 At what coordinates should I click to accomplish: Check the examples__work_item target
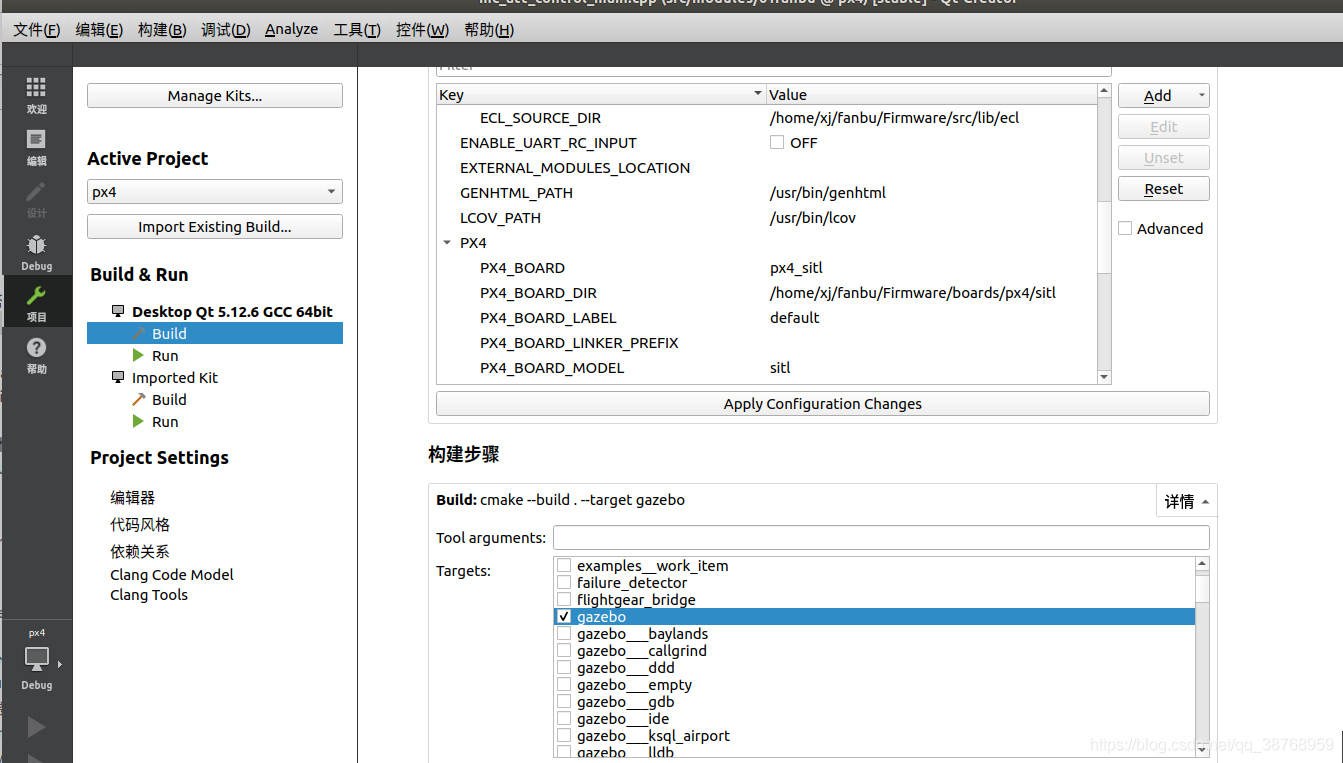pos(564,565)
